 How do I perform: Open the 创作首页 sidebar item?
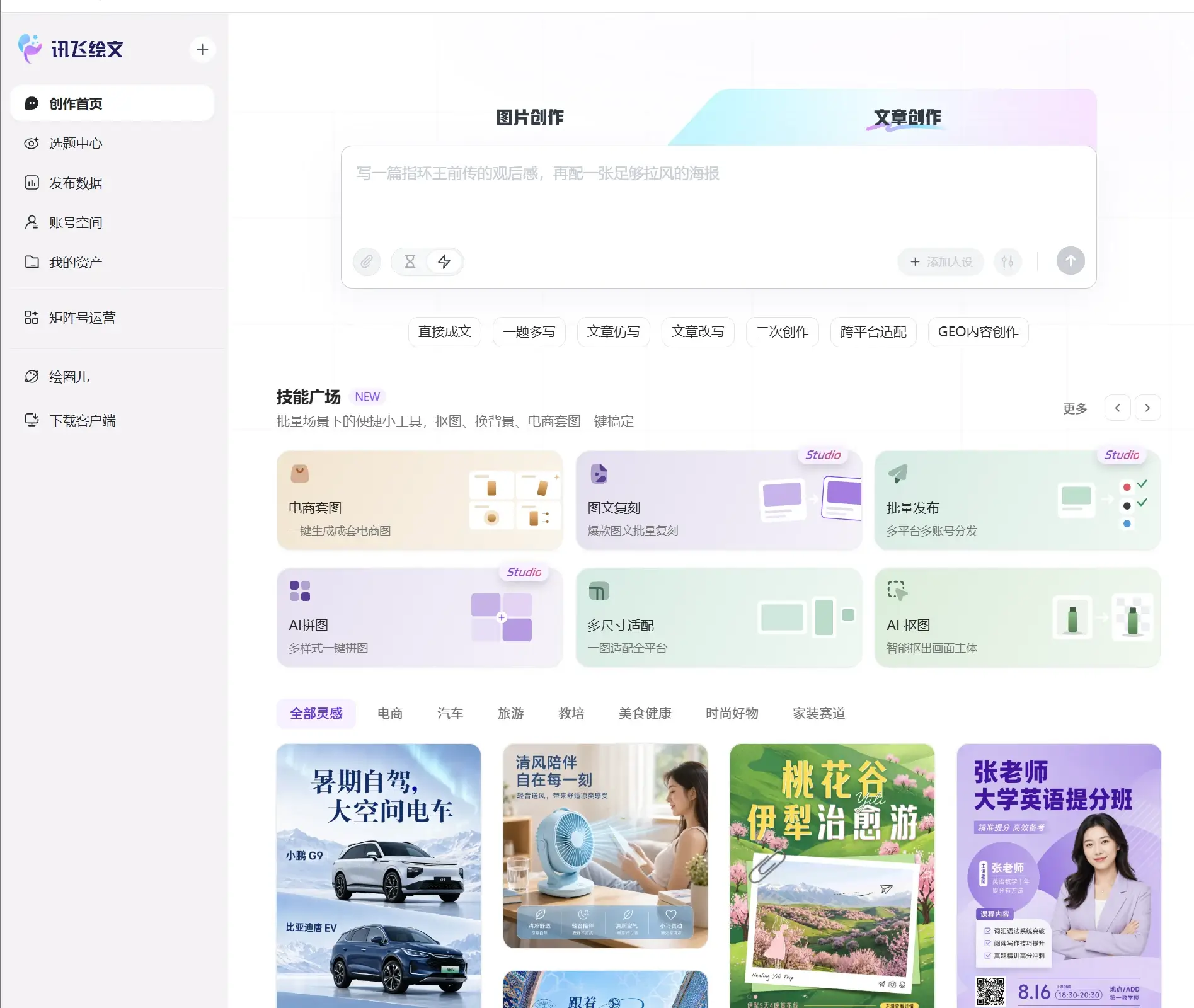coord(112,103)
